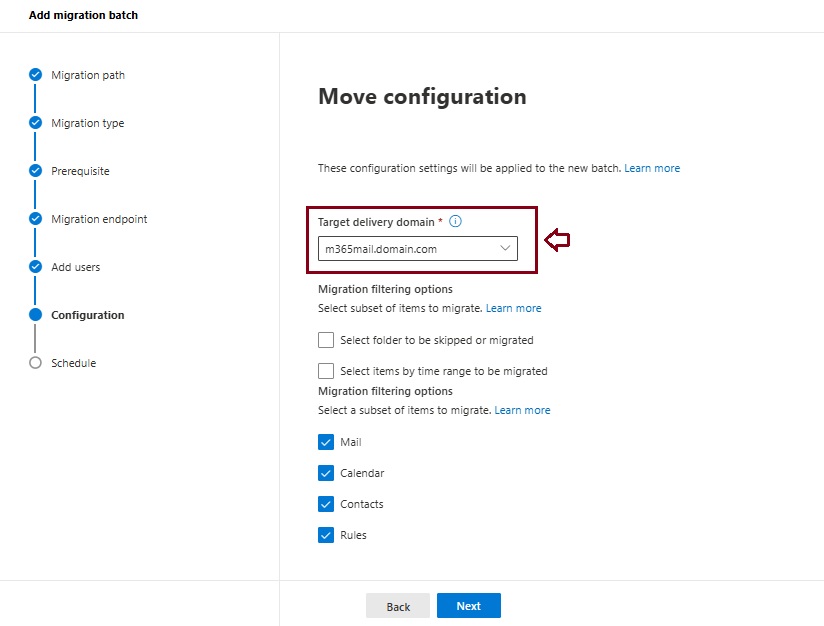Untick the Contacts checkbox
The width and height of the screenshot is (824, 626).
[326, 504]
